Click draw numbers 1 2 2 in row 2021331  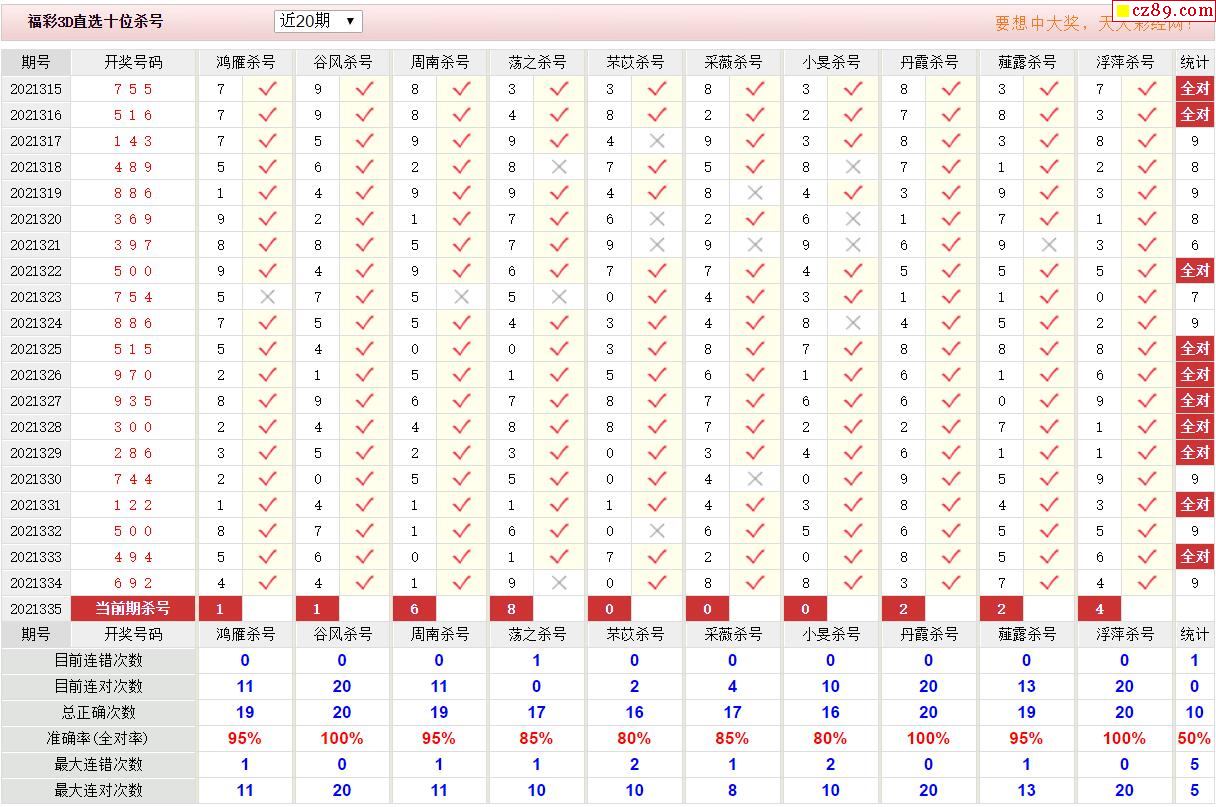tap(133, 505)
